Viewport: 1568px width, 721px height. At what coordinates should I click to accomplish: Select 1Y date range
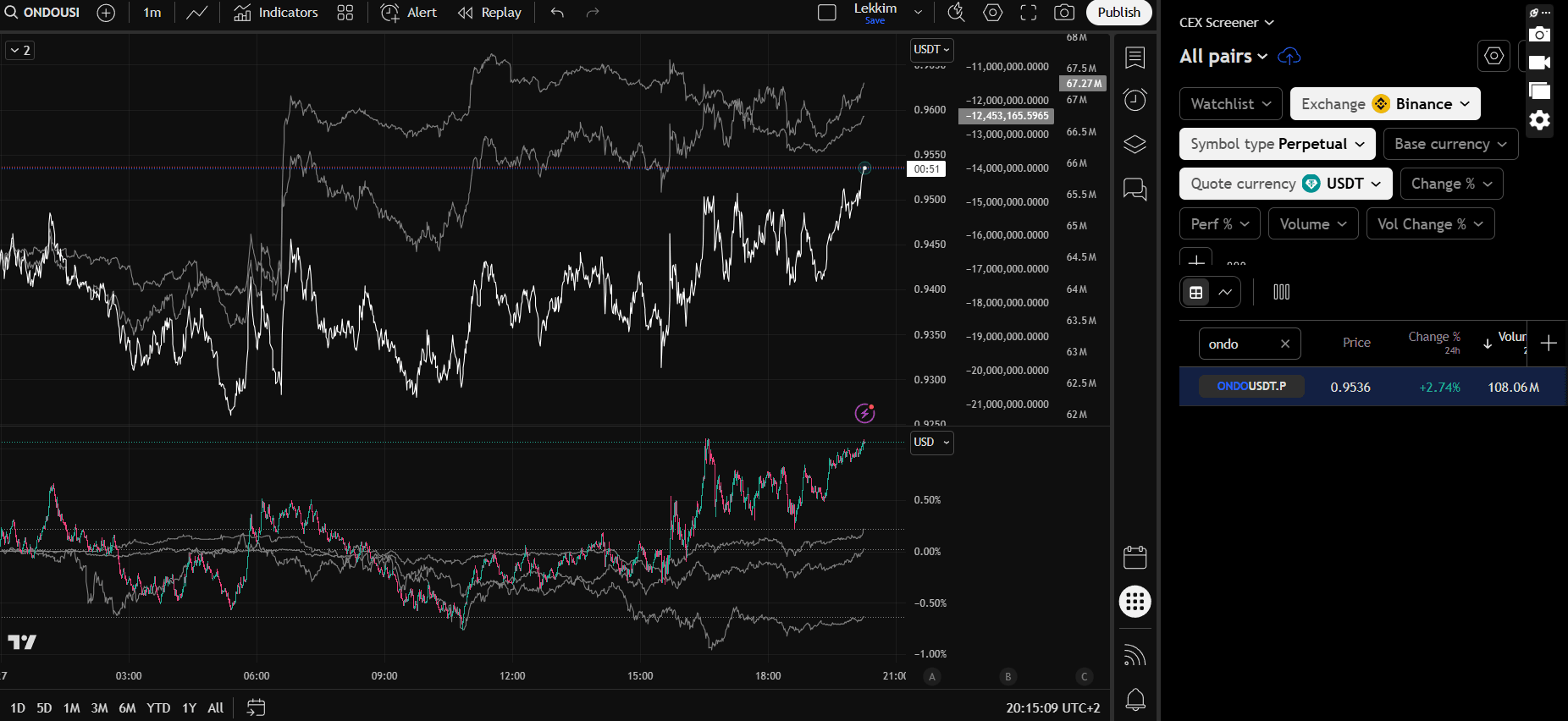click(x=189, y=707)
